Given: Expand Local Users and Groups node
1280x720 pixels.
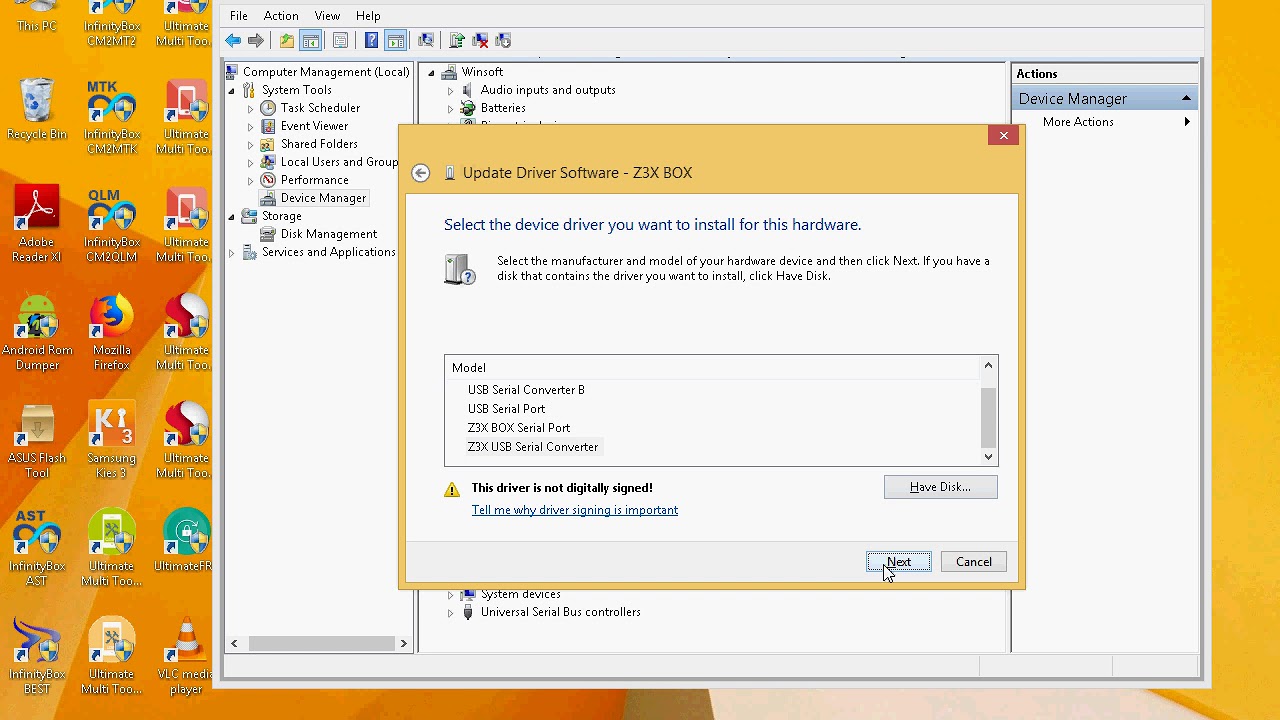Looking at the screenshot, I should point(250,162).
